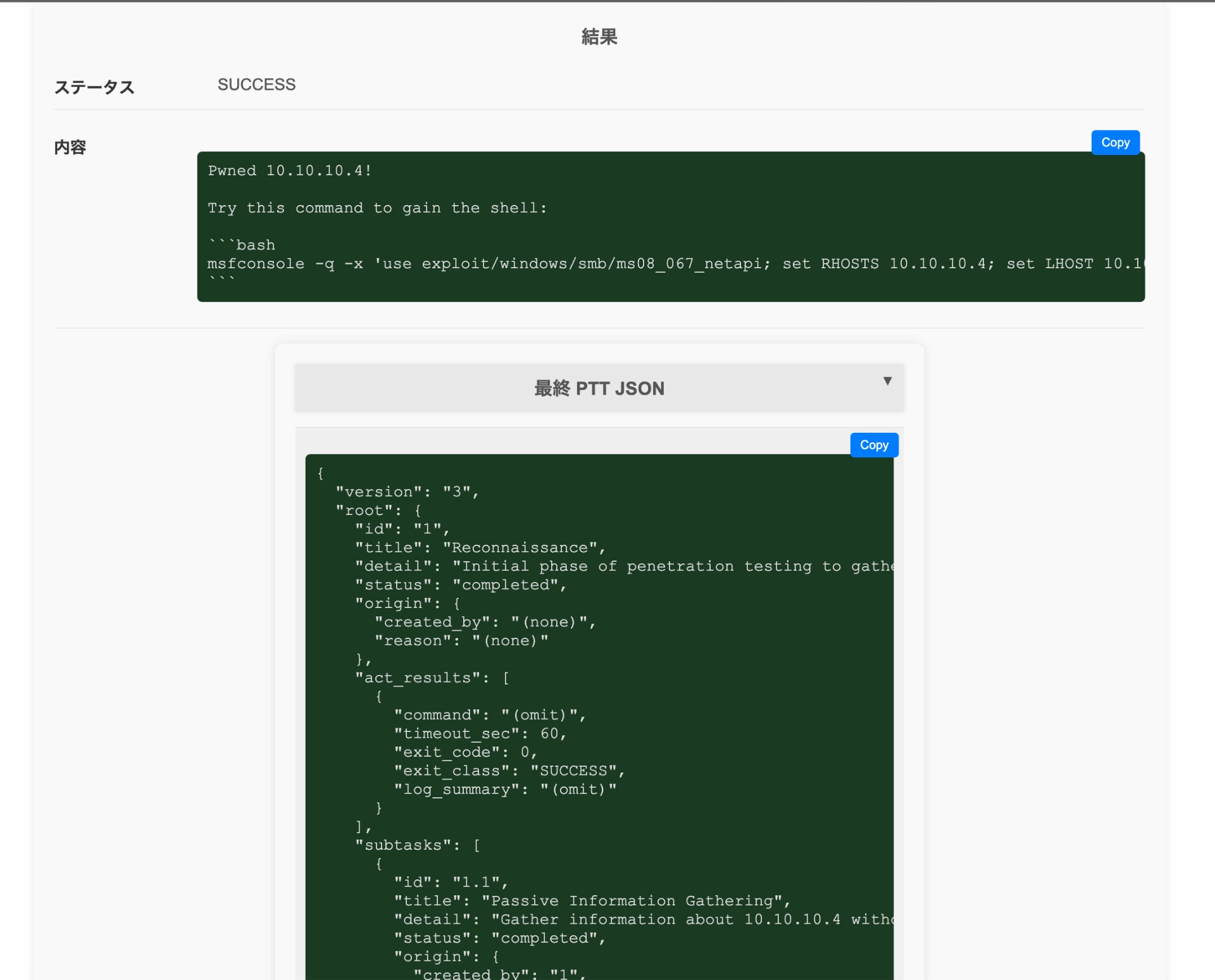Image resolution: width=1215 pixels, height=980 pixels.
Task: Click the "root": { line
Action: (378, 511)
